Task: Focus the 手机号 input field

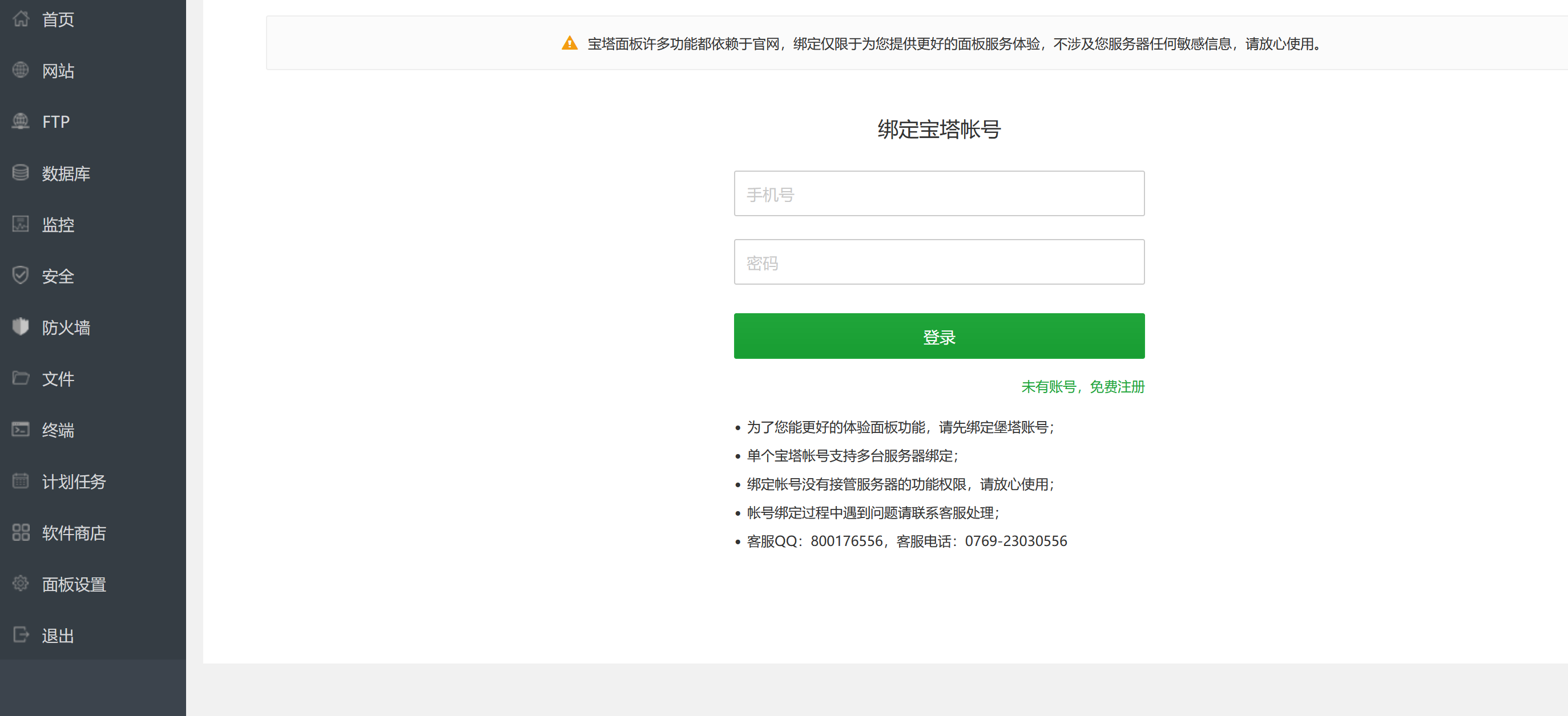Action: pyautogui.click(x=938, y=193)
